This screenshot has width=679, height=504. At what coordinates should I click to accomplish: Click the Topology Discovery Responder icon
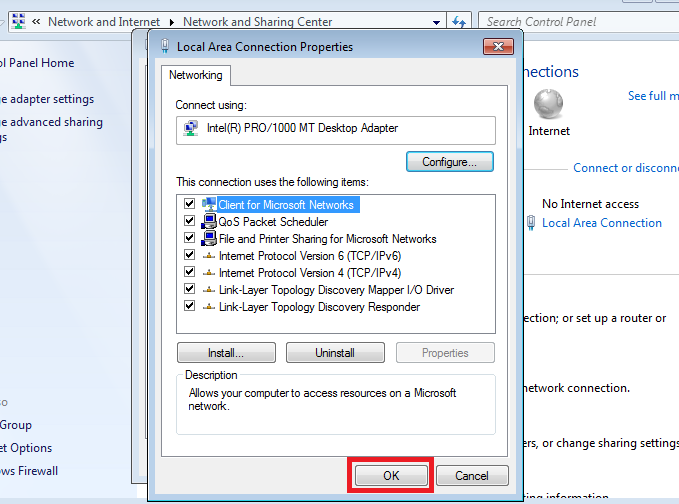coord(209,307)
